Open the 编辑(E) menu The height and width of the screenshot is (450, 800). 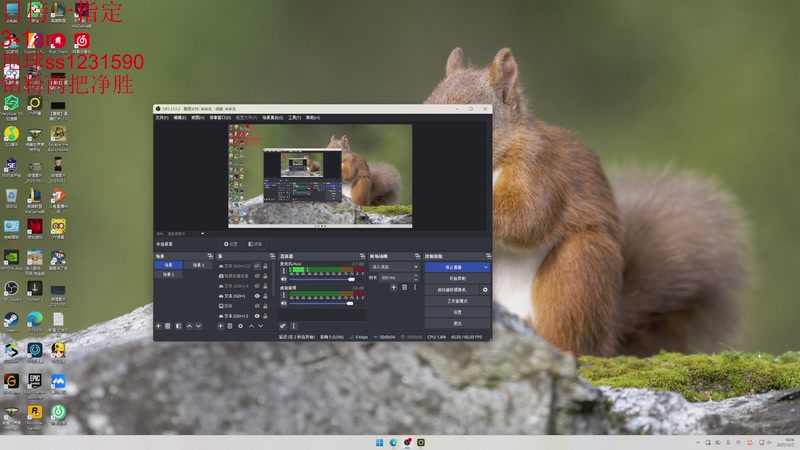pos(180,118)
